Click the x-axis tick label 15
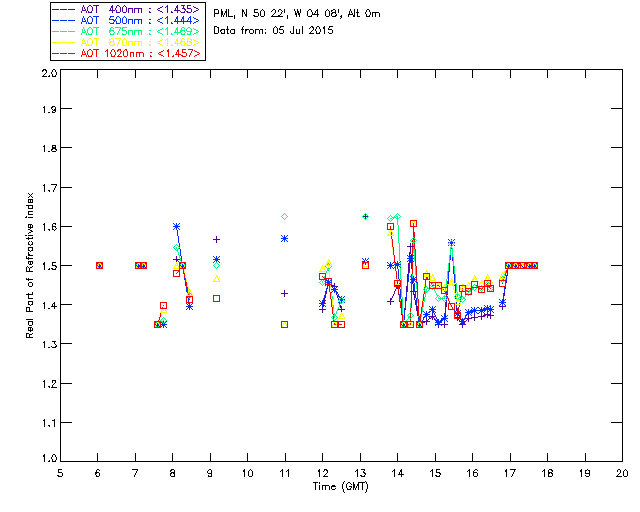This screenshot has height=512, width=640. (435, 474)
